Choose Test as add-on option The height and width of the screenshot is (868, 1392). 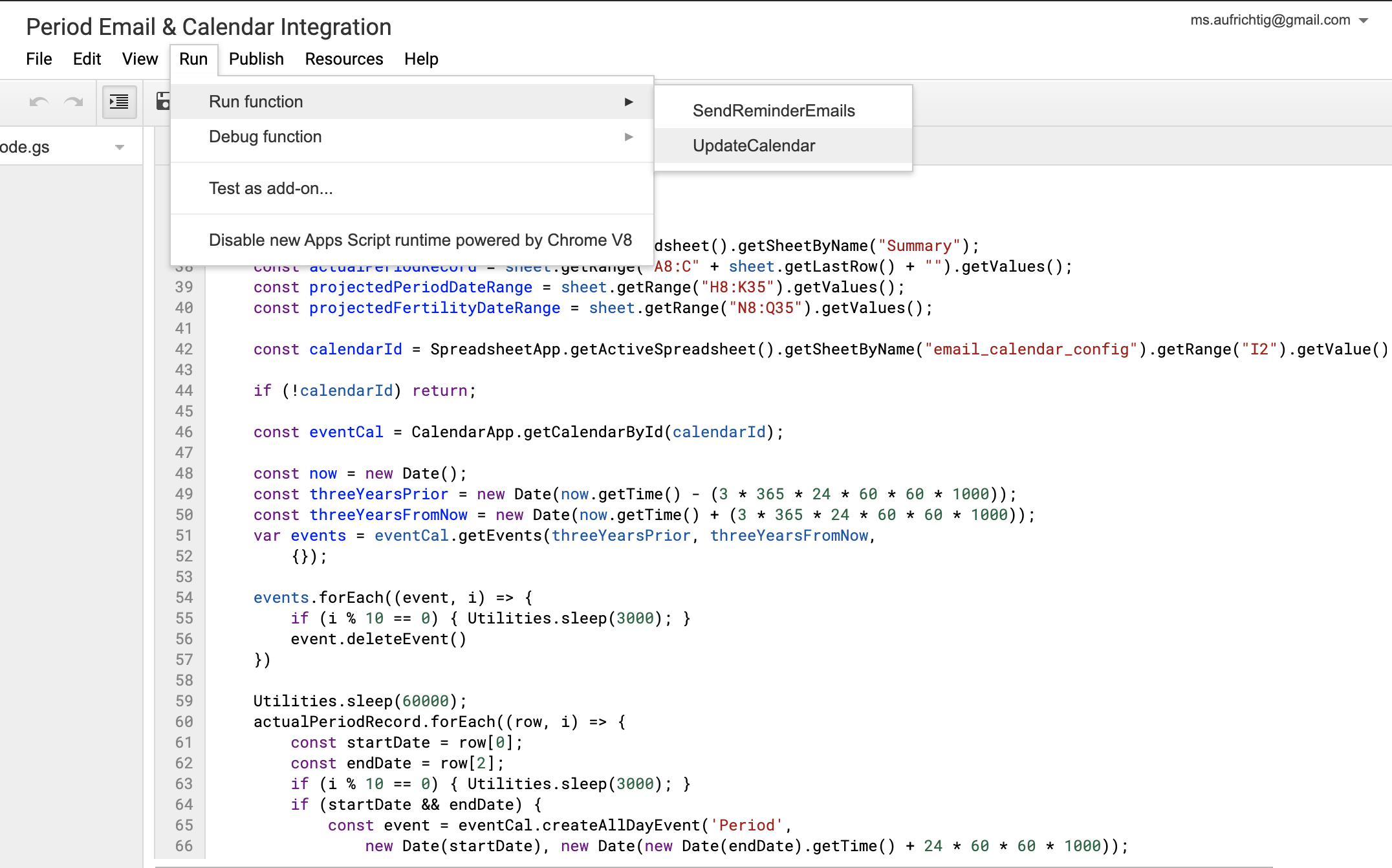click(x=412, y=188)
